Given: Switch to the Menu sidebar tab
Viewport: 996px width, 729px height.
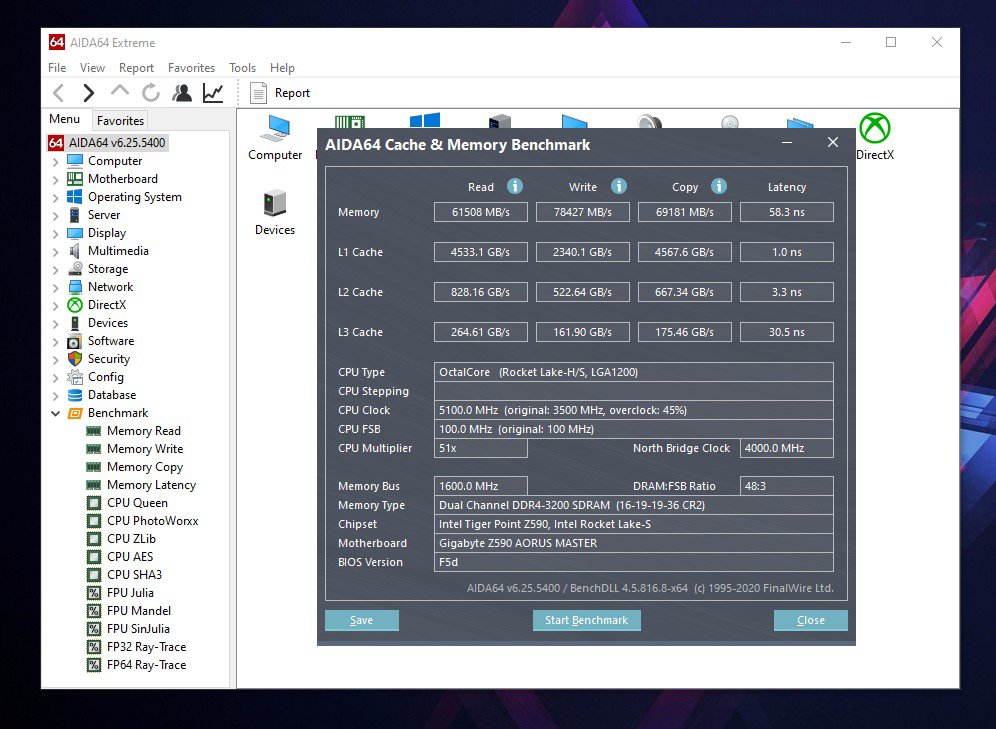Looking at the screenshot, I should [64, 119].
